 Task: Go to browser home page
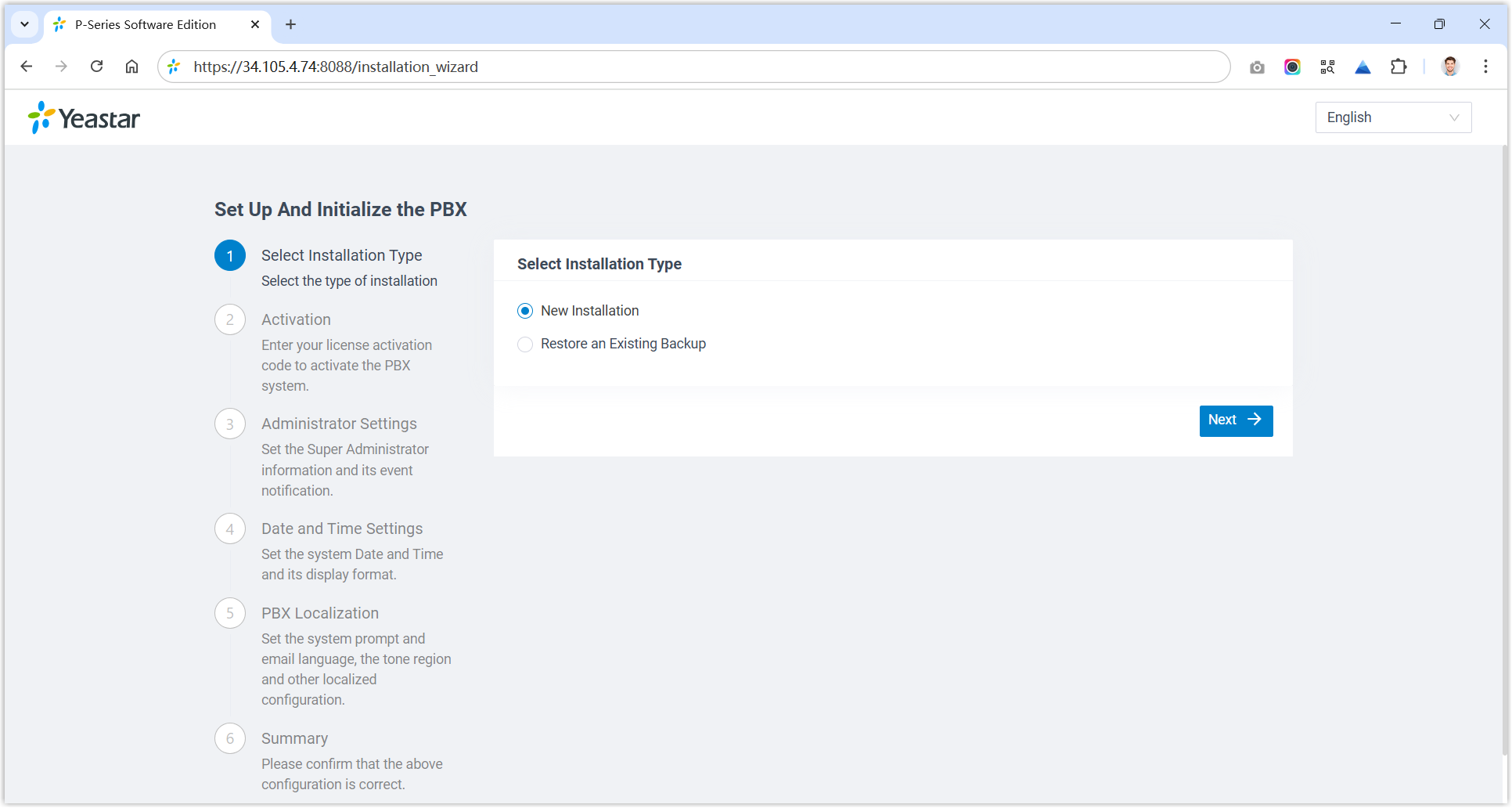coord(131,67)
